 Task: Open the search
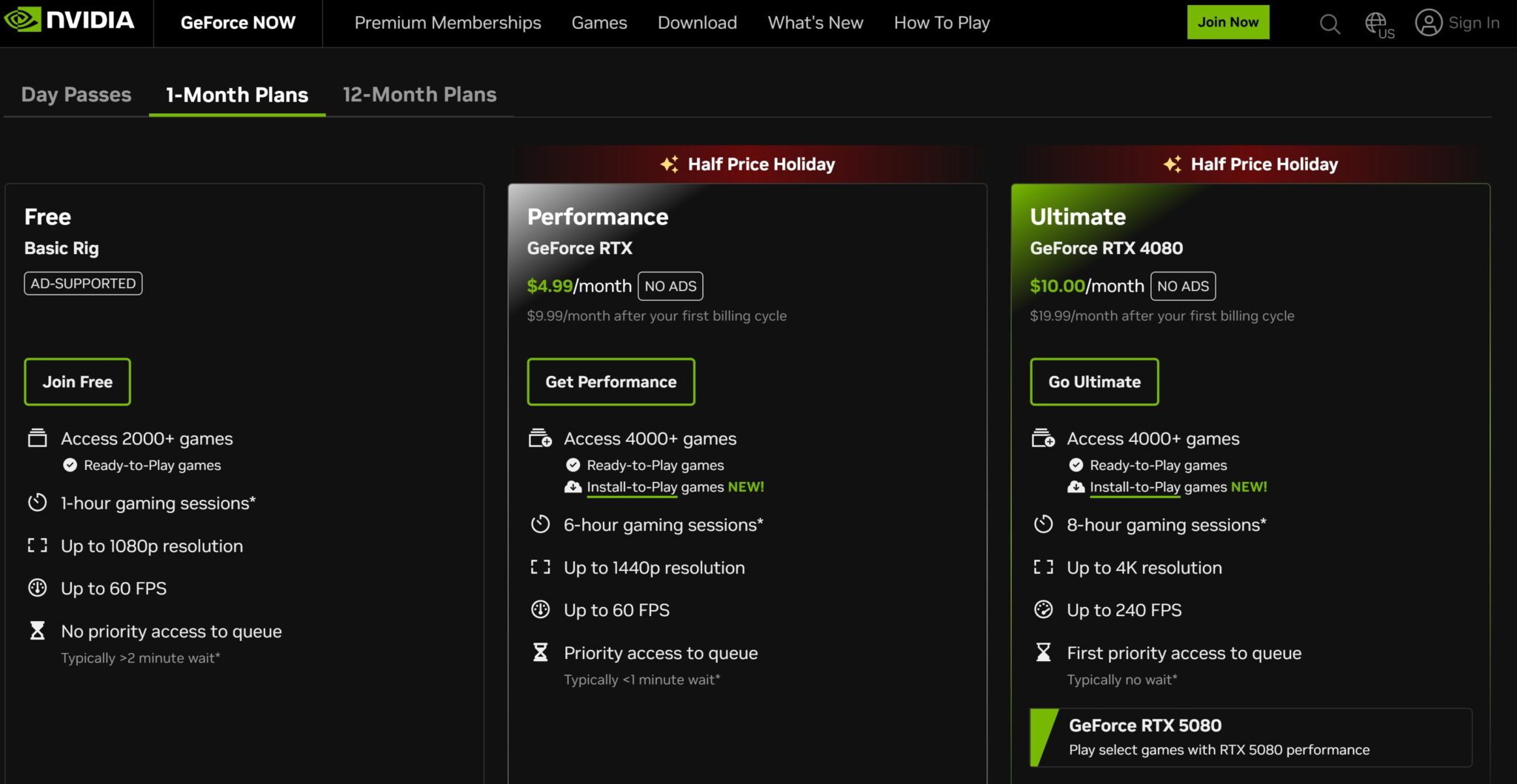1330,23
